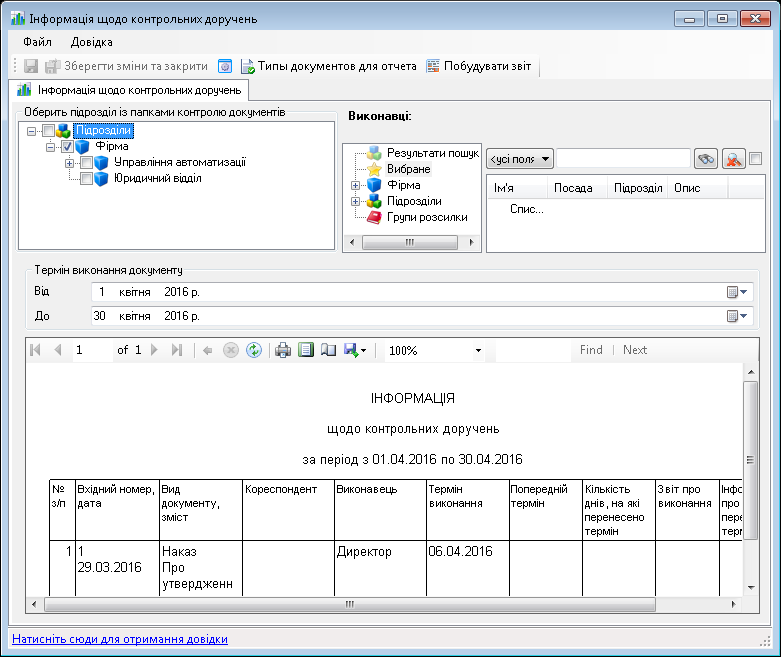This screenshot has width=781, height=657.
Task: Go to previous report page
Action: click(x=58, y=350)
